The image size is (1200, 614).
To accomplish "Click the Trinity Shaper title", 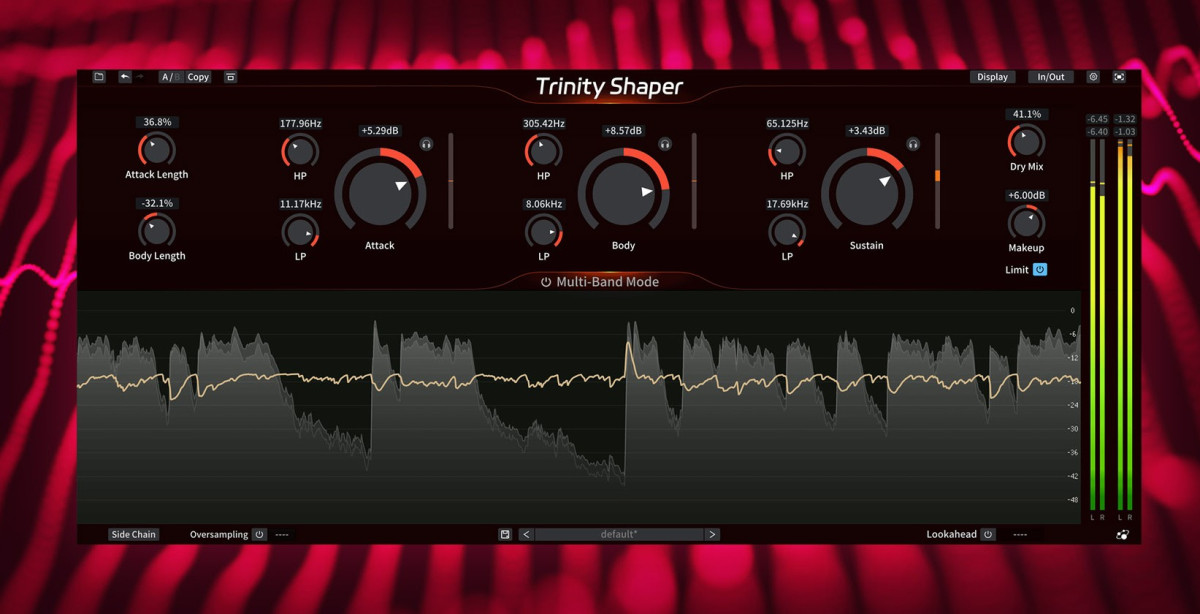I will click(609, 86).
